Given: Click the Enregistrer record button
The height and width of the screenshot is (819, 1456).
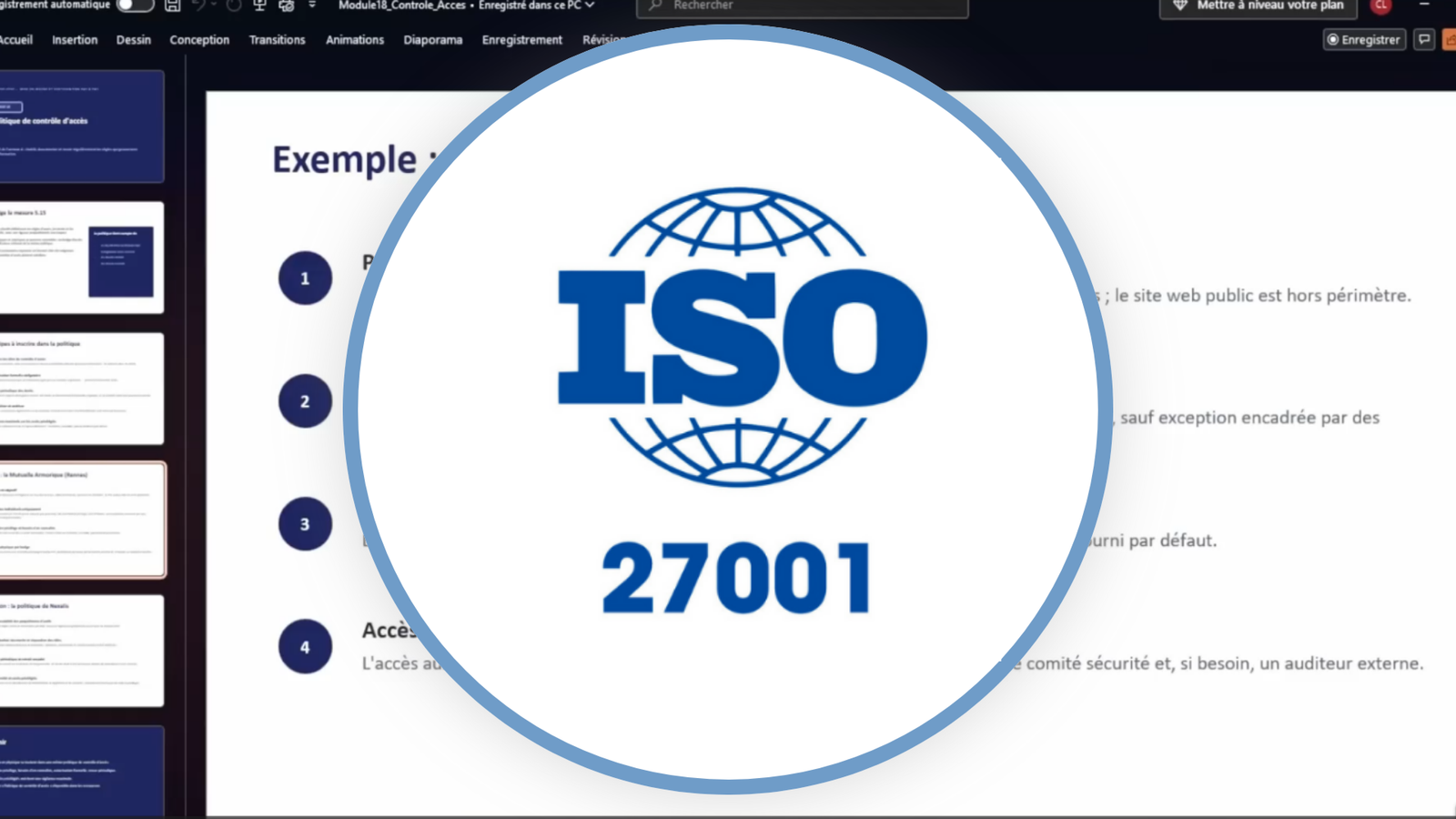Looking at the screenshot, I should [x=1364, y=40].
